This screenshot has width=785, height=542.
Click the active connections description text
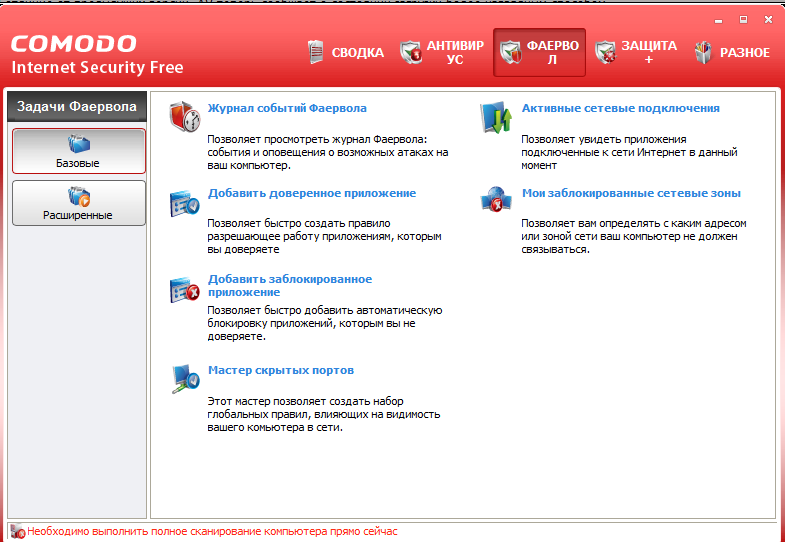(629, 152)
